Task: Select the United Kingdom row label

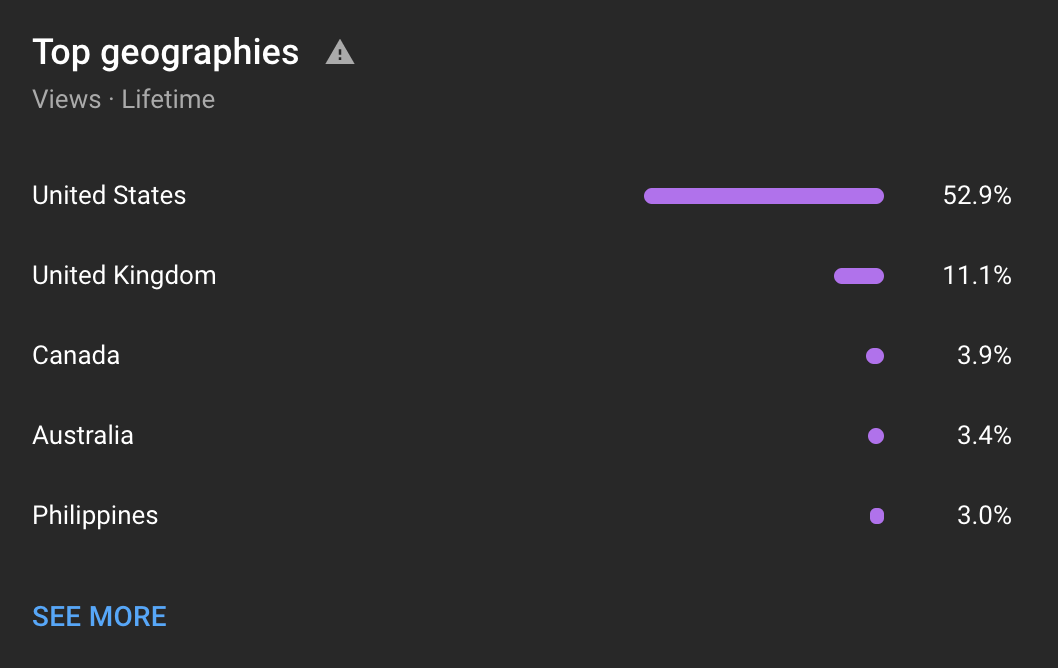Action: [x=124, y=275]
